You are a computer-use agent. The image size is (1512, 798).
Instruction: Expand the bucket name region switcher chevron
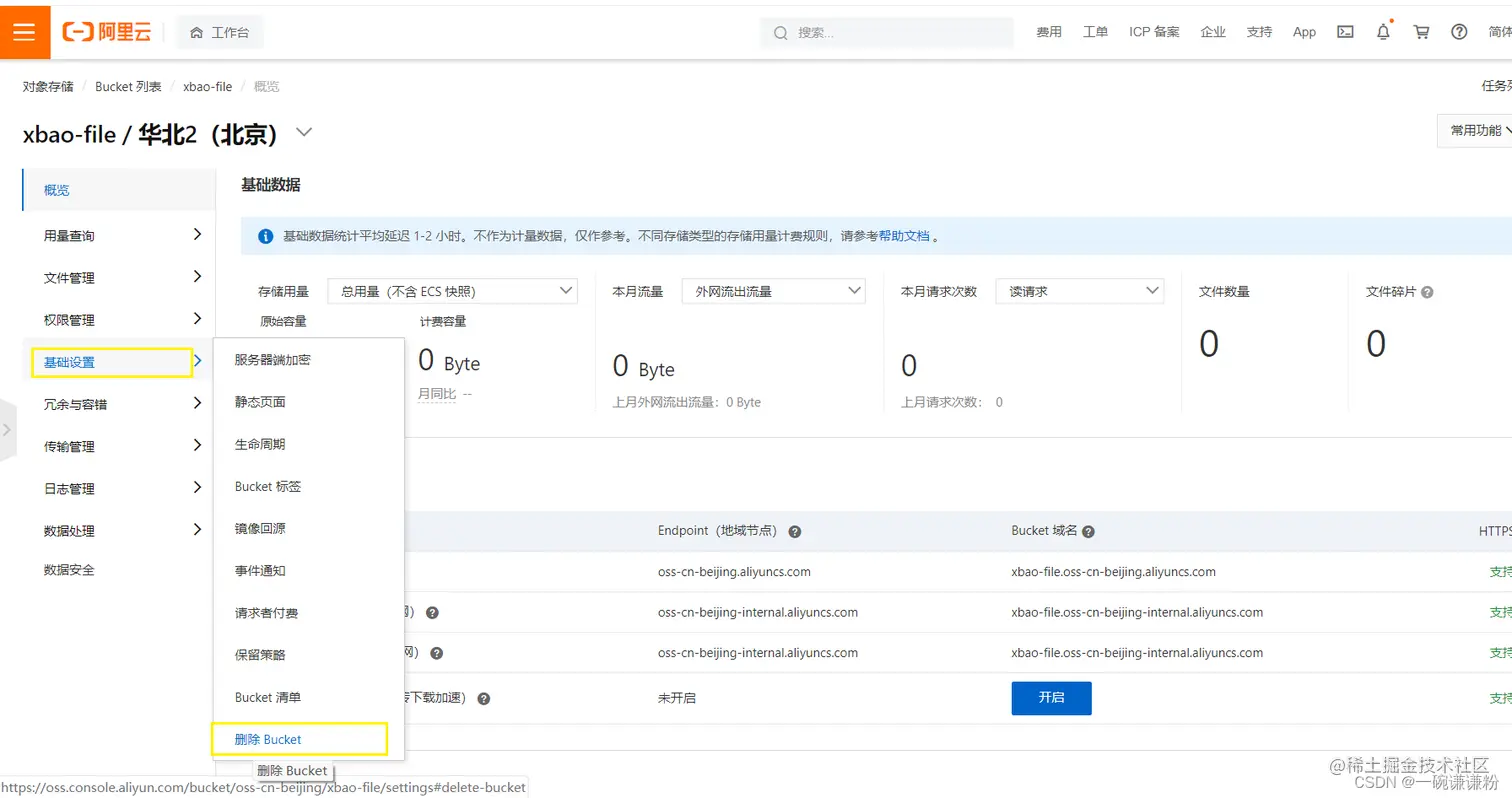click(x=304, y=132)
